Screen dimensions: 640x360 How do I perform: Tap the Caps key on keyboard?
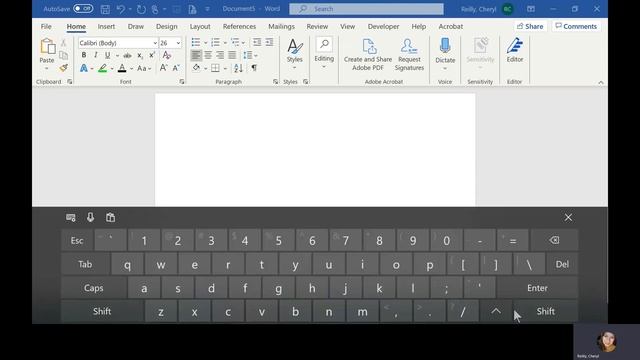click(93, 288)
